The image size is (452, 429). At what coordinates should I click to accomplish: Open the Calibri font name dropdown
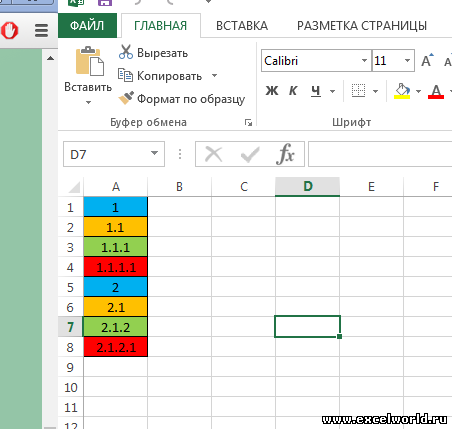(x=364, y=61)
